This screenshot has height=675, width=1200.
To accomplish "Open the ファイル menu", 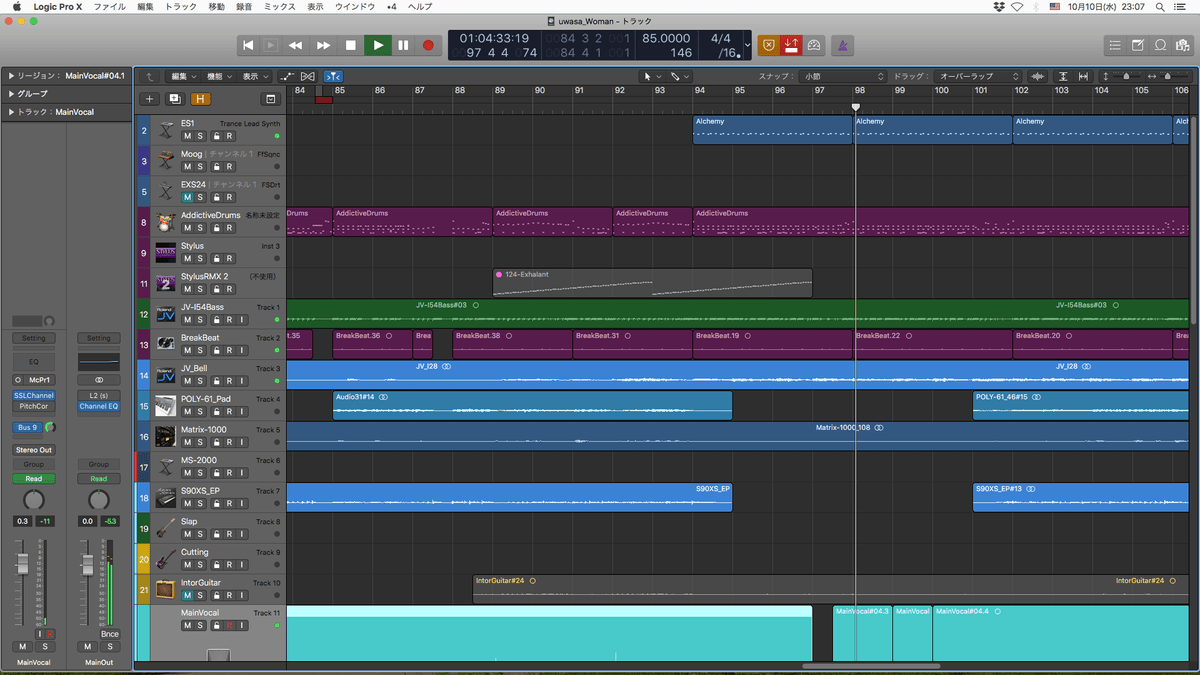I will 109,7.
